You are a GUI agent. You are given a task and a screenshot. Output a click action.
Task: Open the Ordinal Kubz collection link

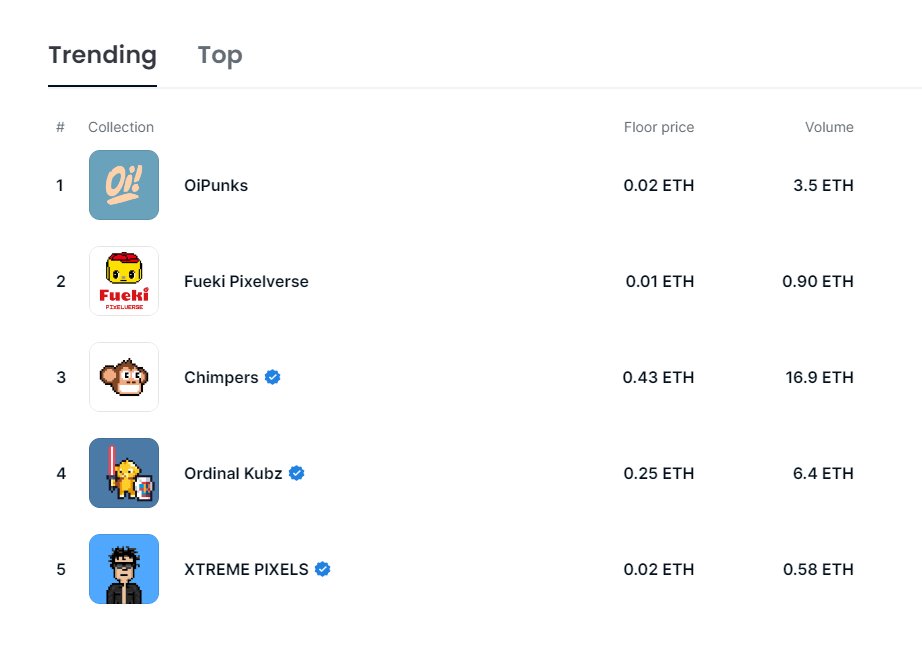[233, 473]
